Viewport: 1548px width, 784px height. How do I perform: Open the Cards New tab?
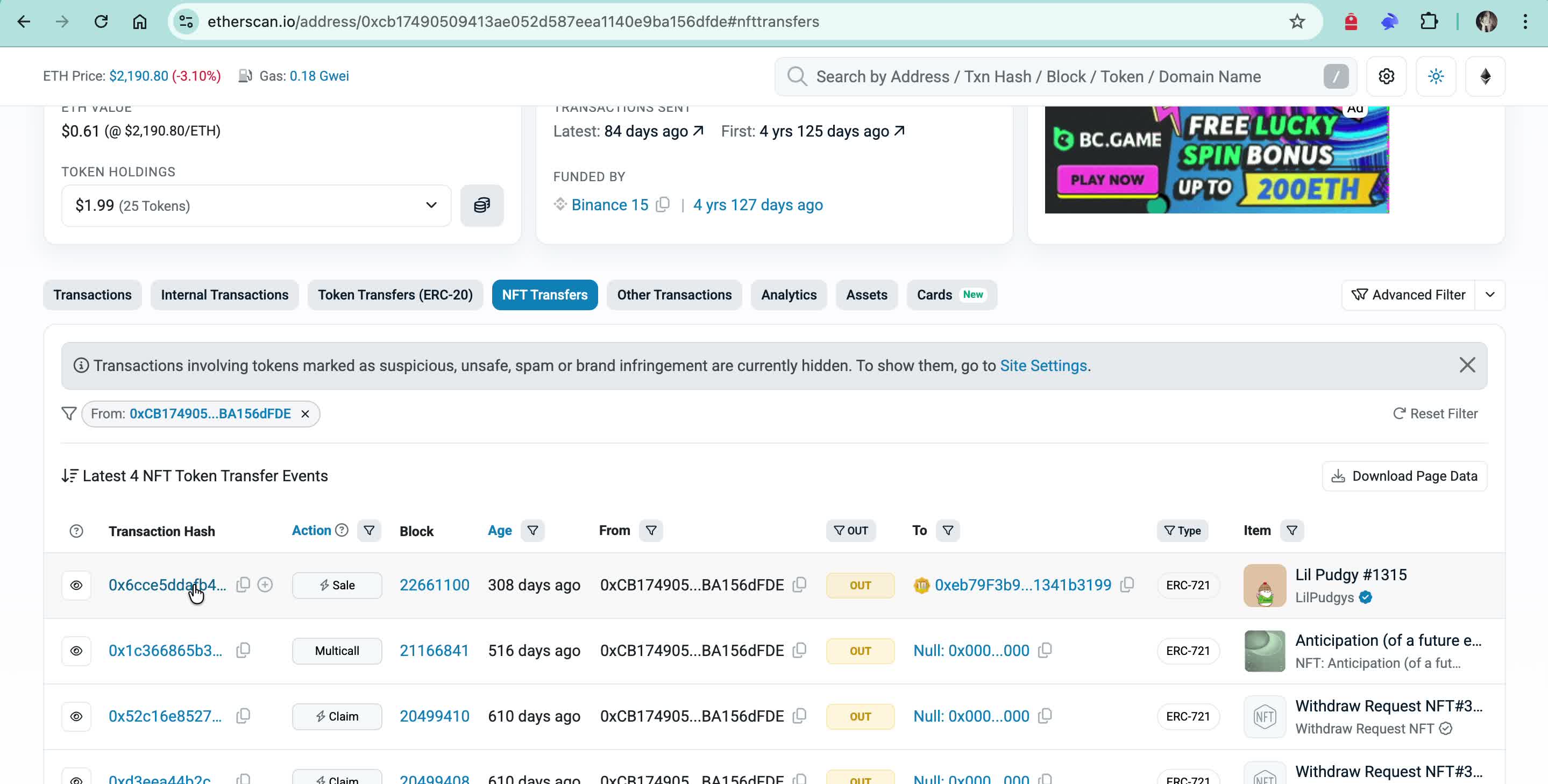pos(952,295)
